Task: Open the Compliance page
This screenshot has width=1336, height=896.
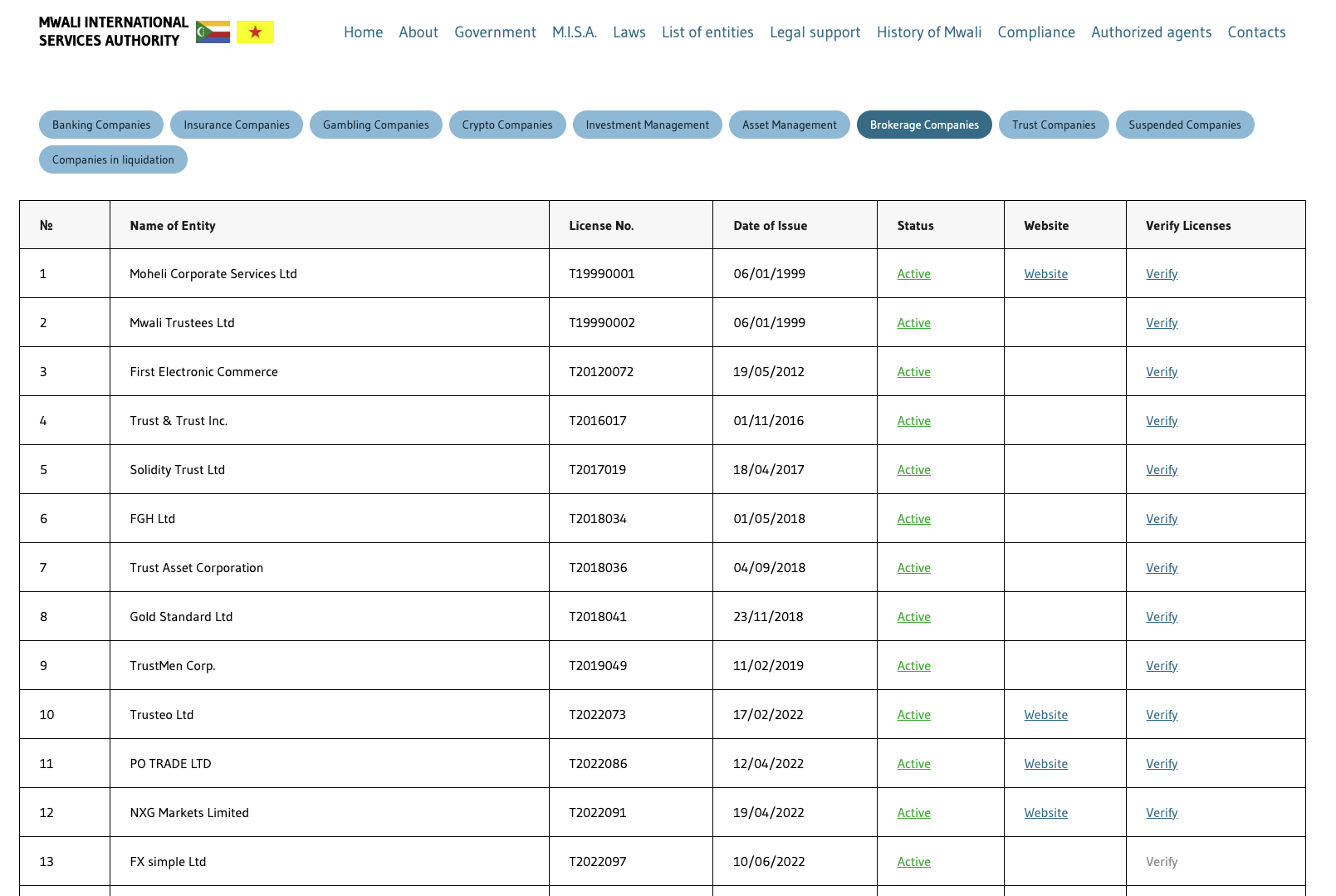Action: 1036,32
